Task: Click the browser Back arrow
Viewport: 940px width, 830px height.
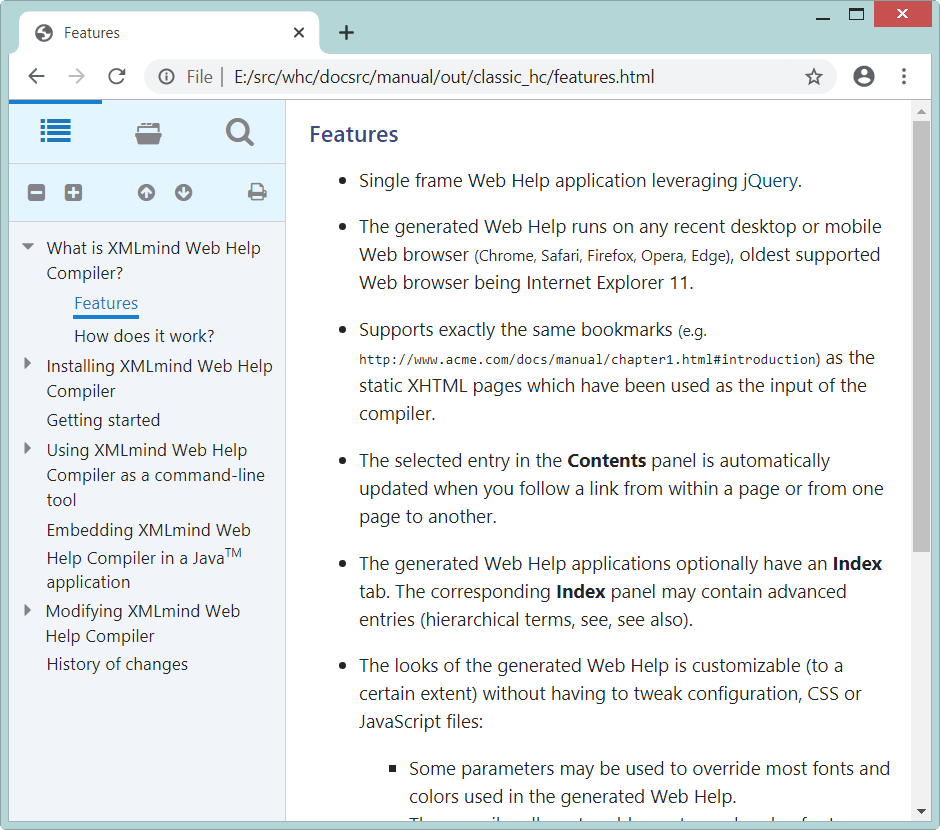Action: [x=37, y=77]
